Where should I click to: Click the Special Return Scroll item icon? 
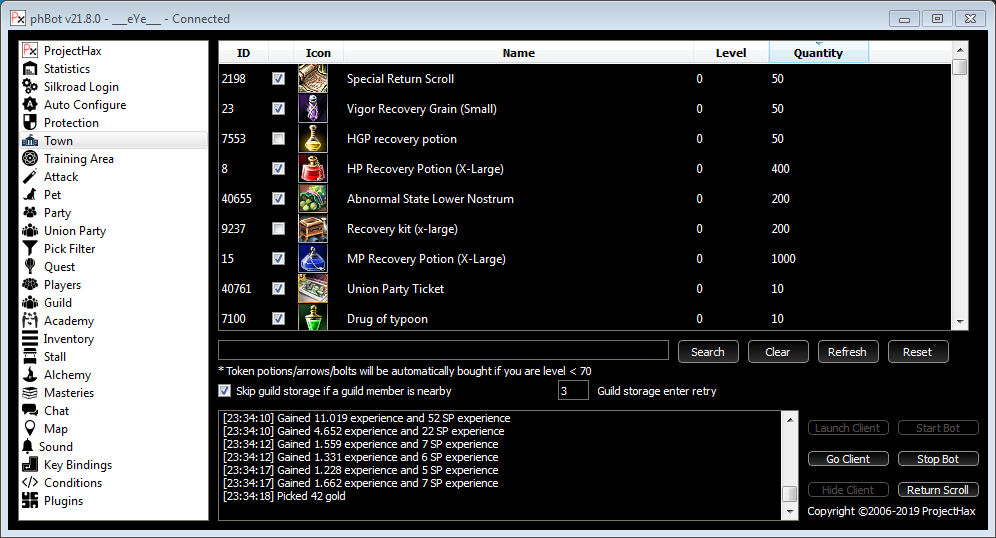pos(313,79)
